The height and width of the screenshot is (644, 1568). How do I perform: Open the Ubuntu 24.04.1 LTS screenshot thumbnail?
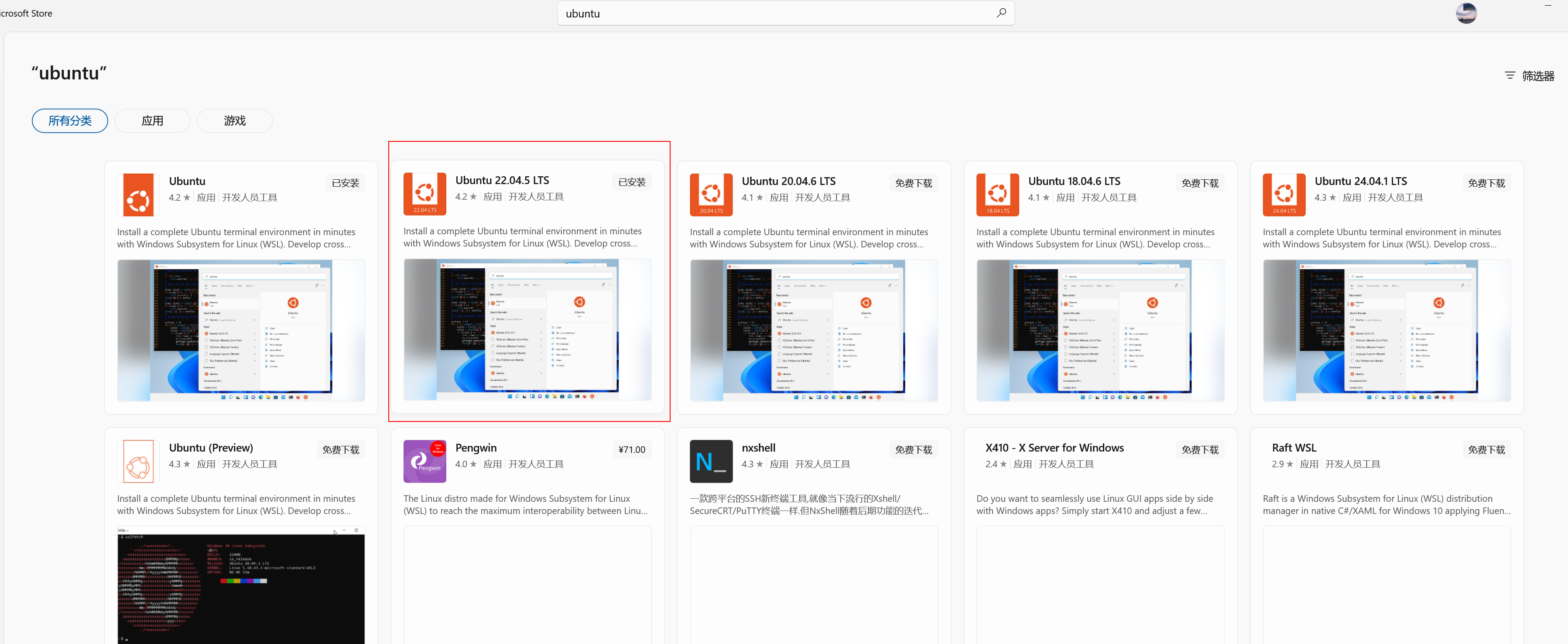(1387, 331)
